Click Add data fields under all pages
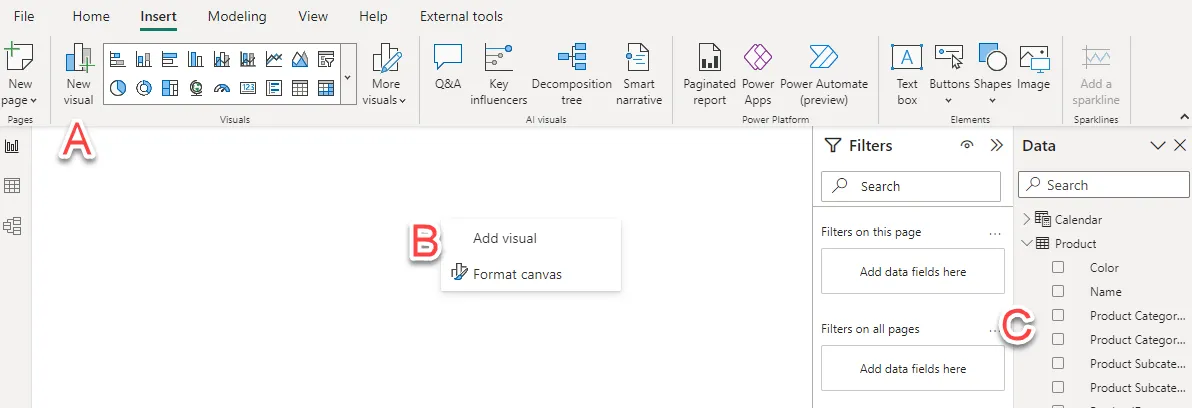 (913, 368)
